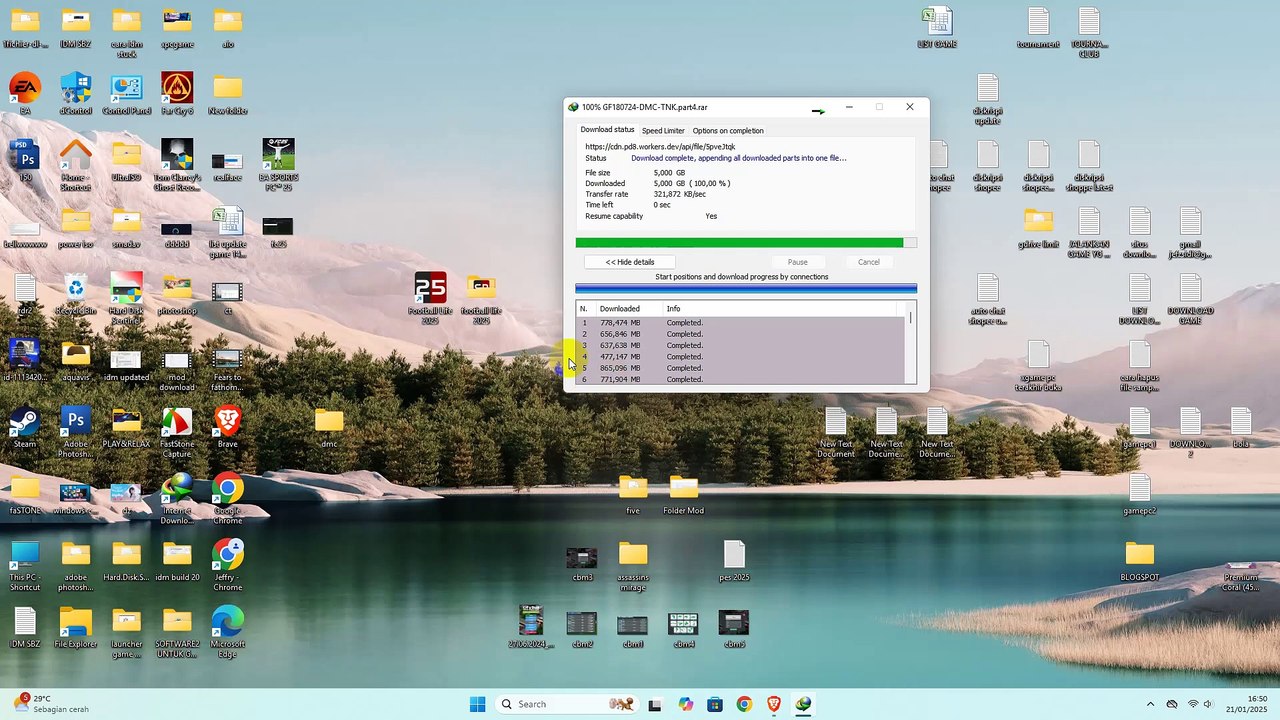Open the Microsoft Edge desktop shortcut
This screenshot has height=720, width=1280.
click(227, 632)
